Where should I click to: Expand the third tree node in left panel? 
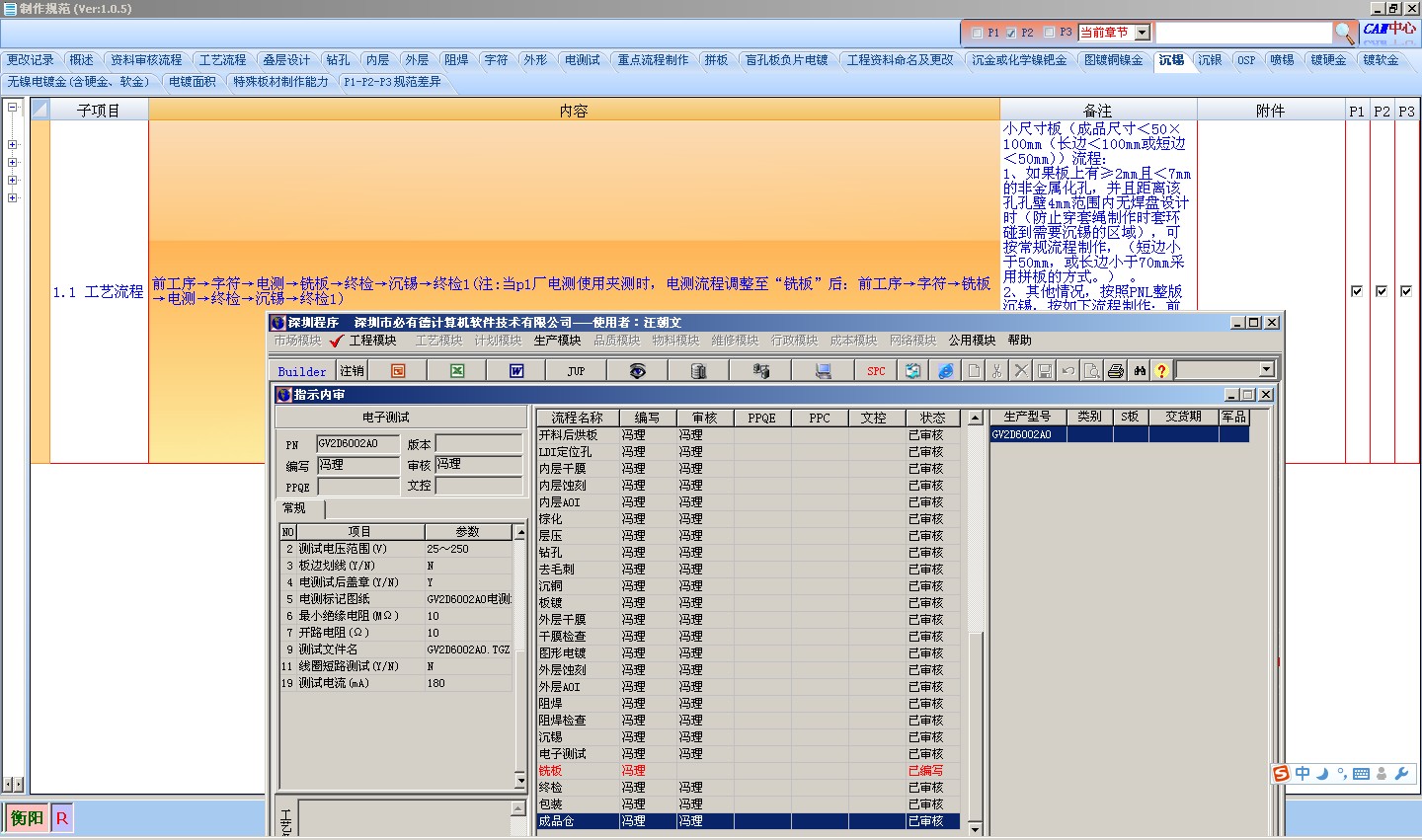(13, 162)
